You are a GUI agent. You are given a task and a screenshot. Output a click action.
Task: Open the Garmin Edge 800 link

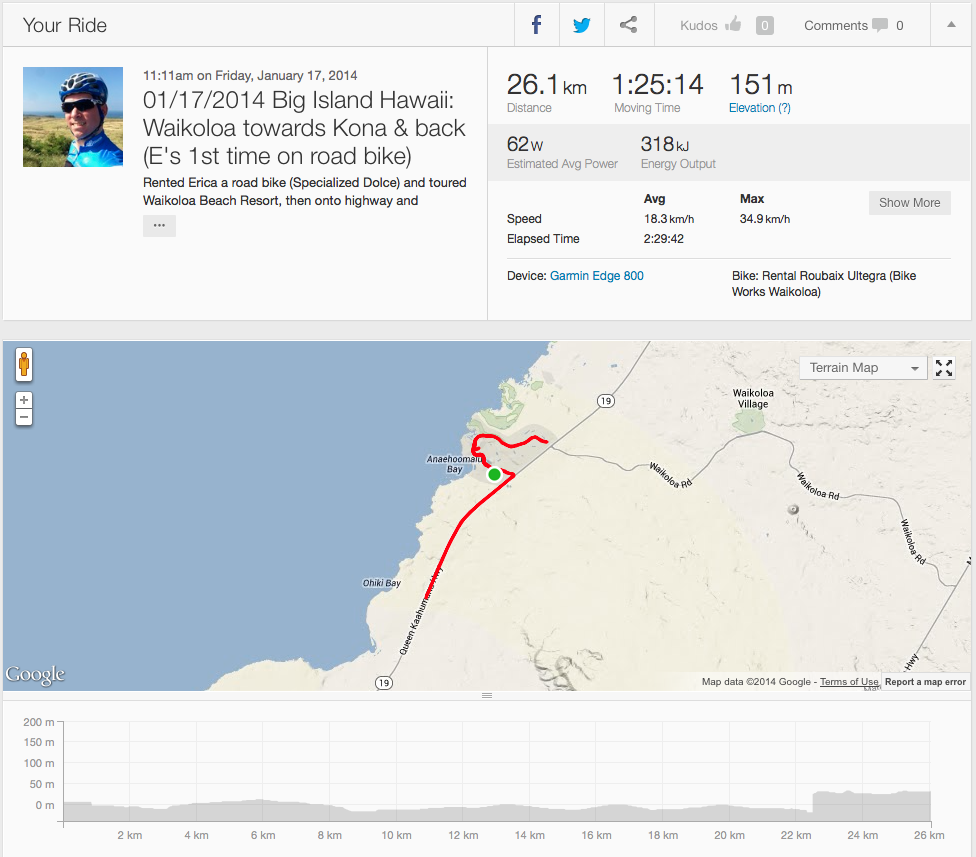tap(597, 276)
